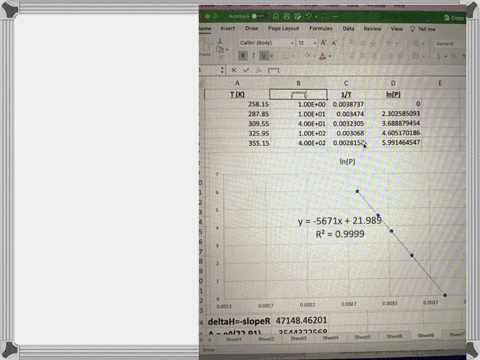Select the deltaH=-slopeR cell
Viewport: 480px width, 360px height.
coord(239,321)
